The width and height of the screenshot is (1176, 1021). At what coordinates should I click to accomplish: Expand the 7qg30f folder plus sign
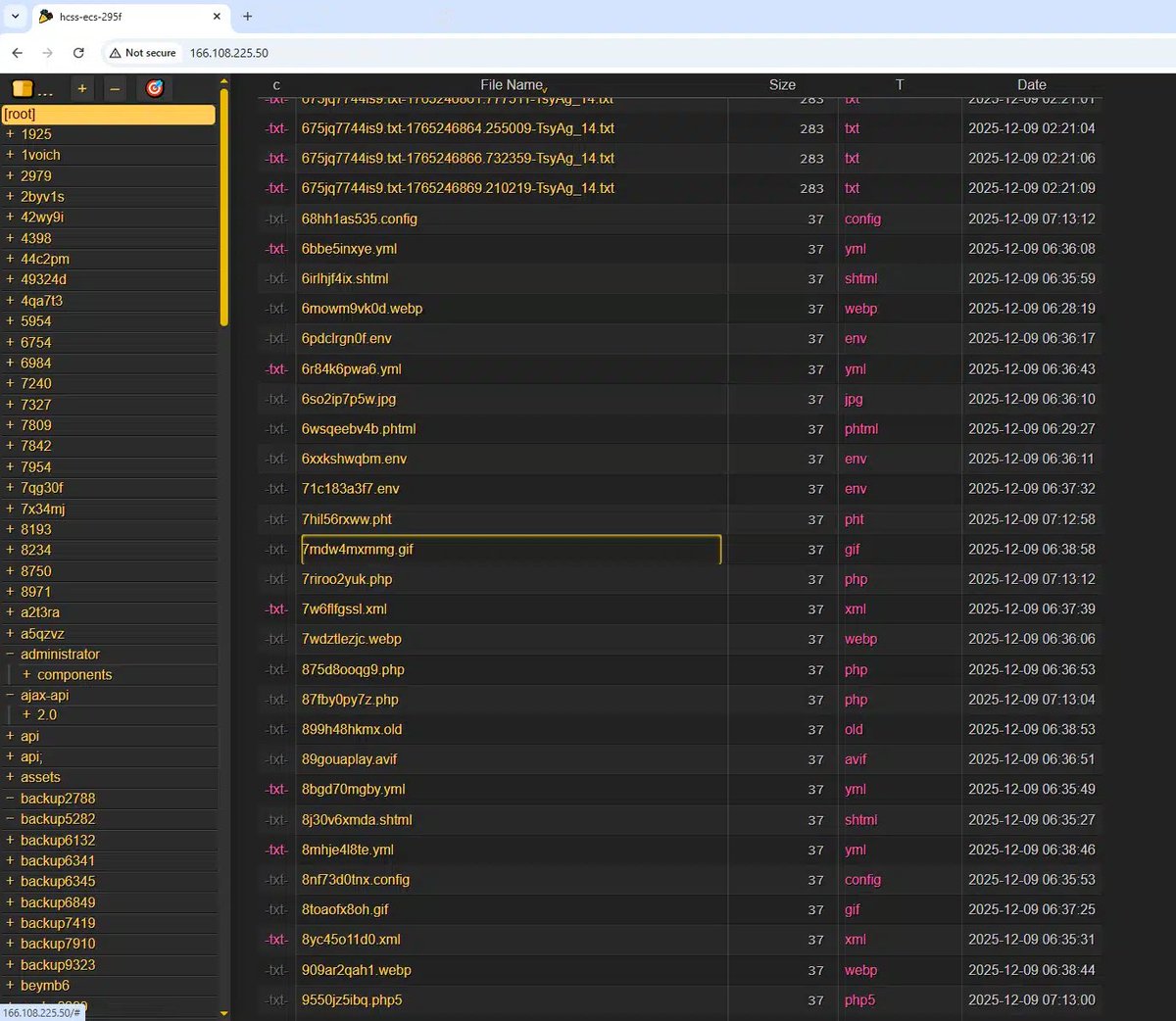pos(10,487)
